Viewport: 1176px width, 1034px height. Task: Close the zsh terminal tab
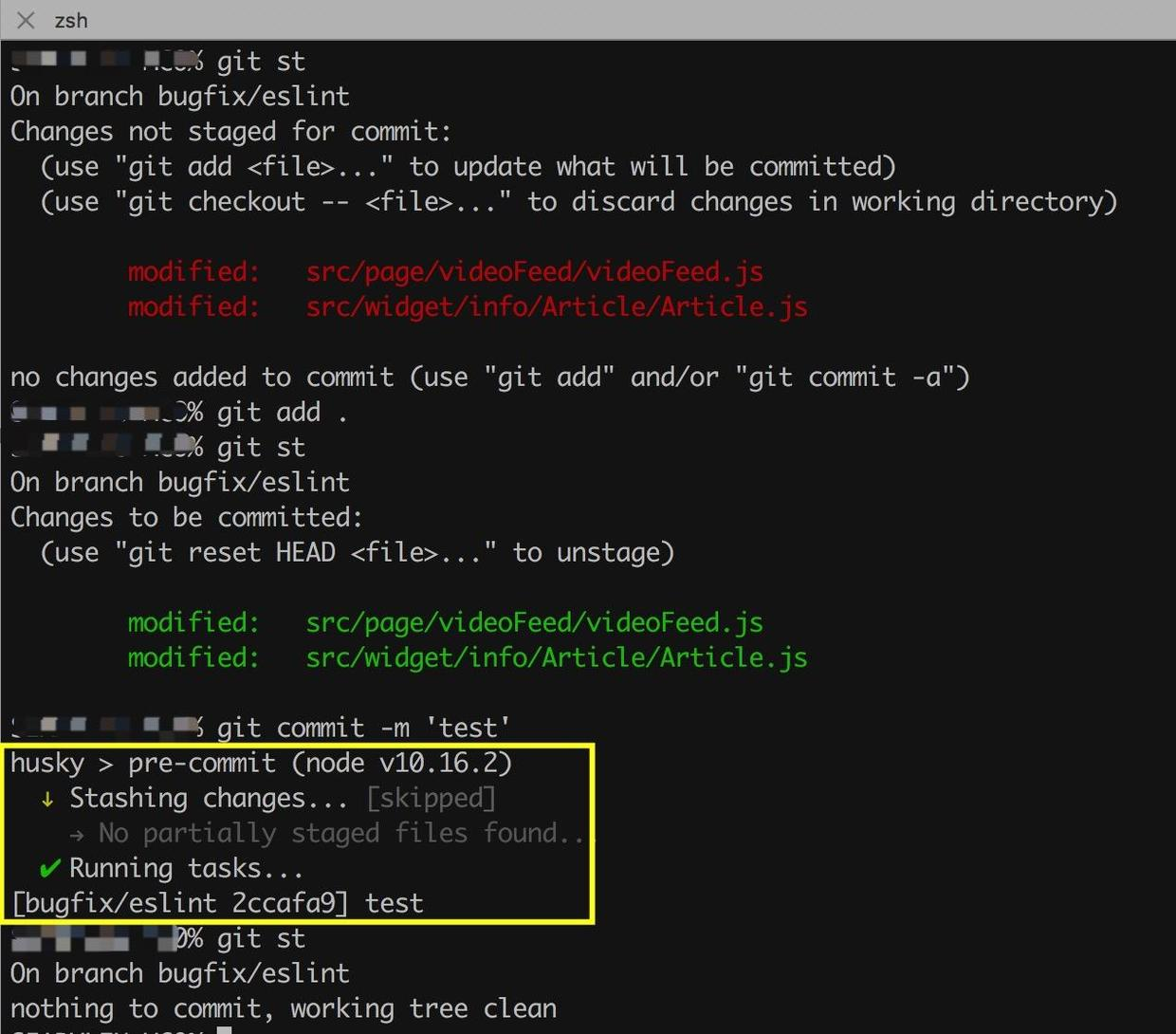pos(26,20)
